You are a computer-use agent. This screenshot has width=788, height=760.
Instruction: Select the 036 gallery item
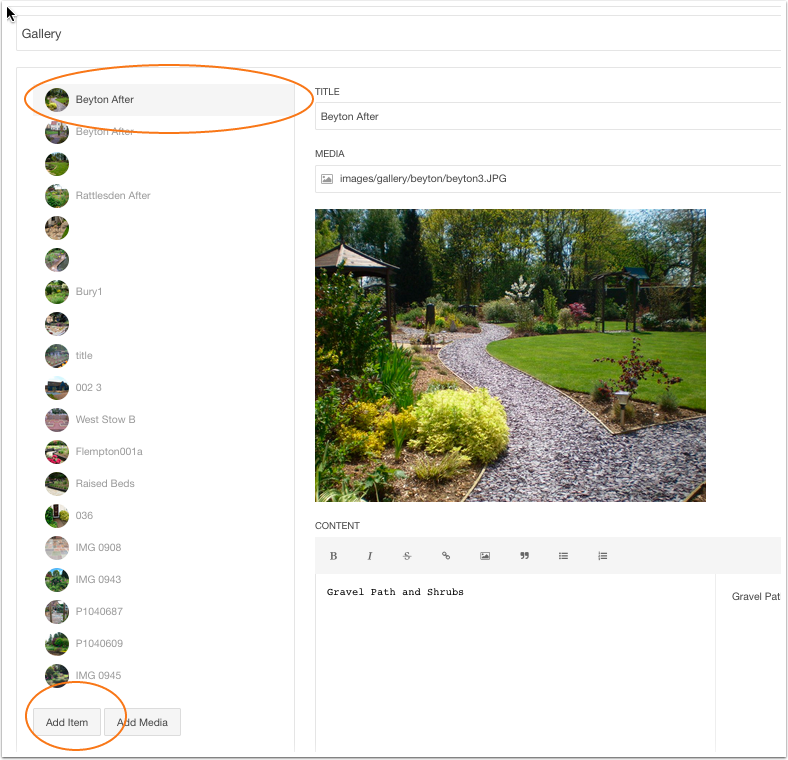163,515
